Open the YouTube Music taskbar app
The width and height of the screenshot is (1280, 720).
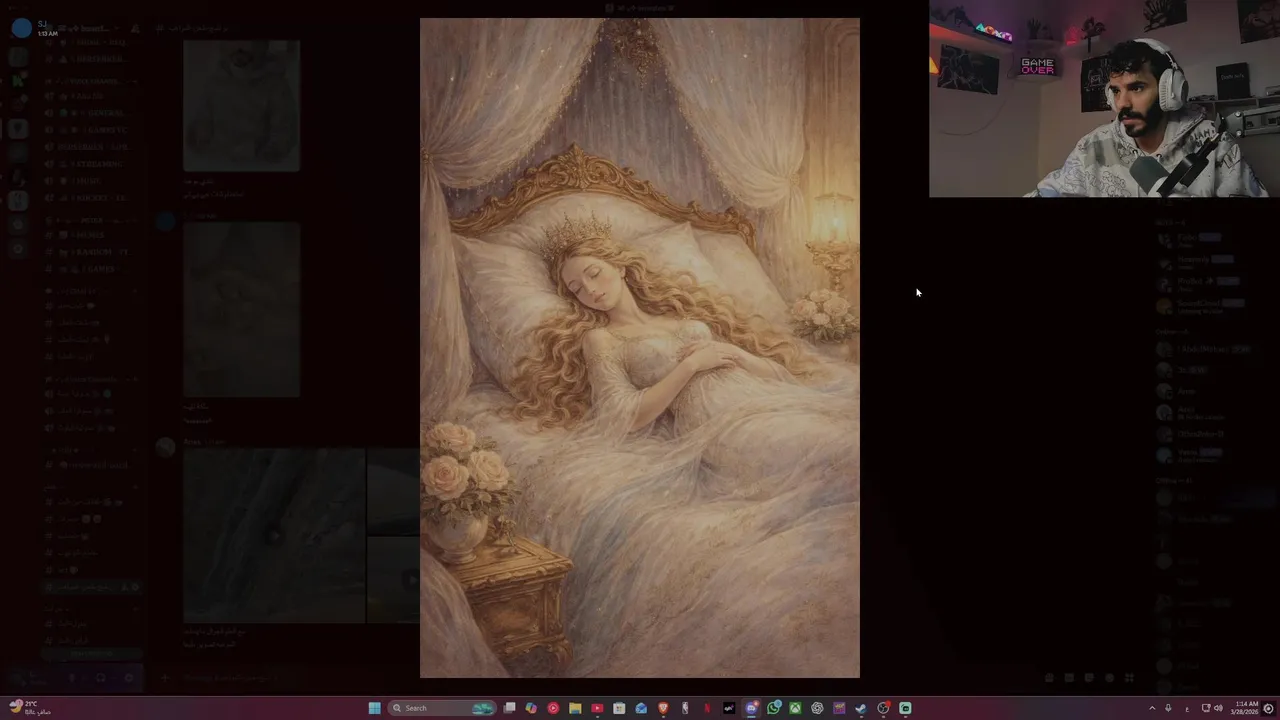pos(553,708)
